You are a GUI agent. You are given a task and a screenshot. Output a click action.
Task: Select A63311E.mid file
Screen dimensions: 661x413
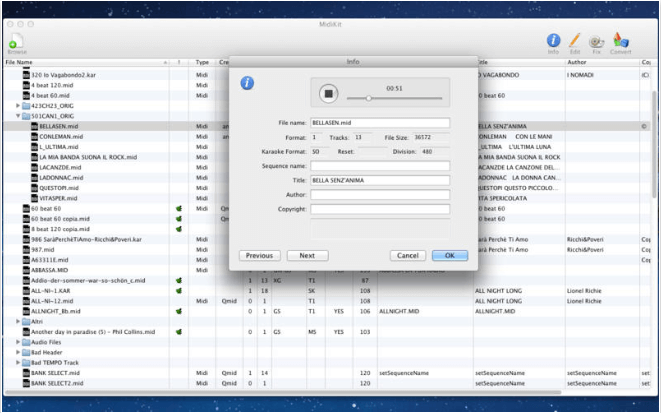point(49,260)
